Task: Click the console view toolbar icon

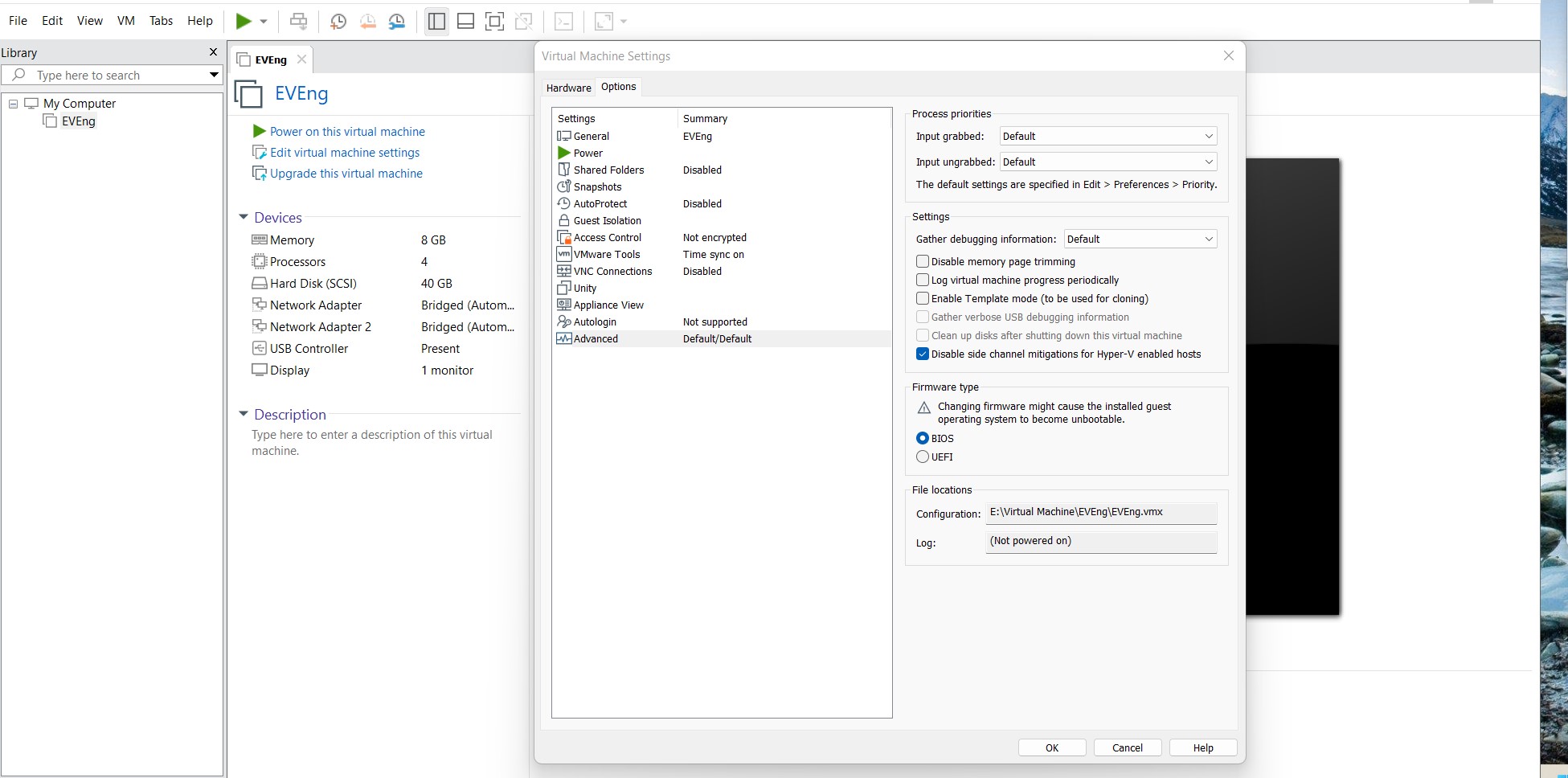Action: 564,22
